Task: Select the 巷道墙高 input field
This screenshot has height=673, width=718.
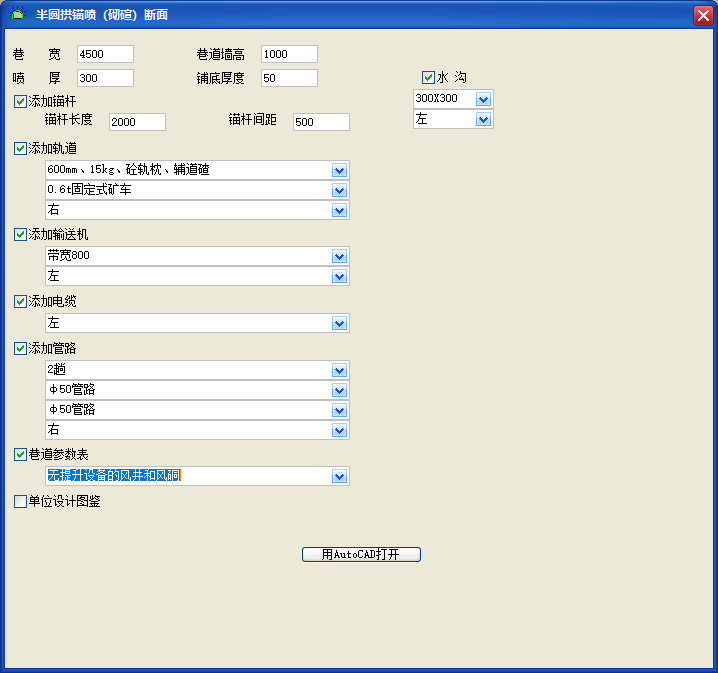Action: 289,54
